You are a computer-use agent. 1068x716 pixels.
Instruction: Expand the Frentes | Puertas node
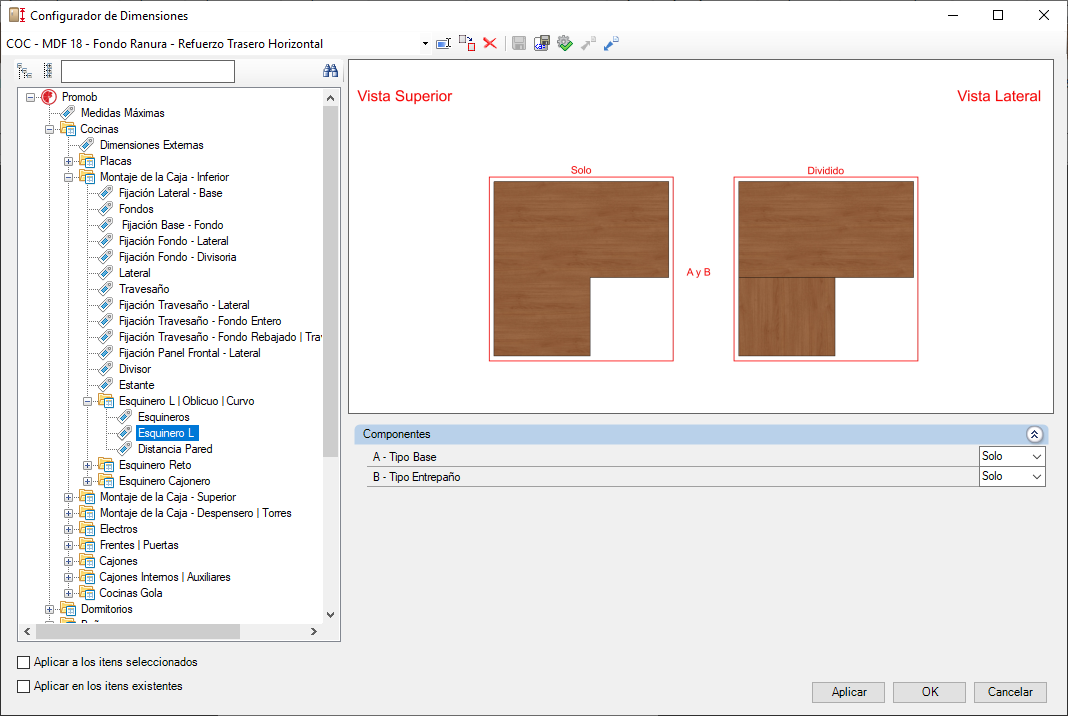point(69,546)
